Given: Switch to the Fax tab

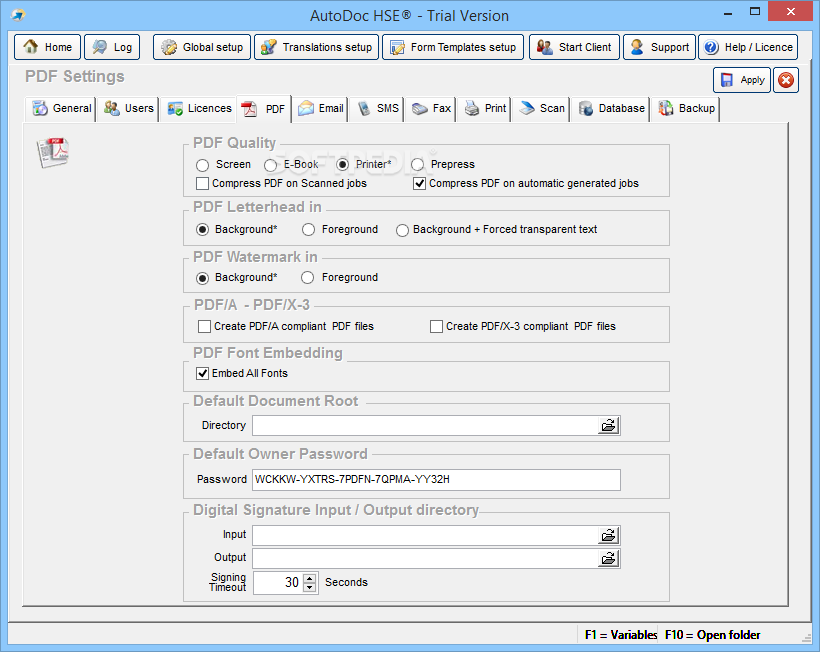Looking at the screenshot, I should 431,109.
